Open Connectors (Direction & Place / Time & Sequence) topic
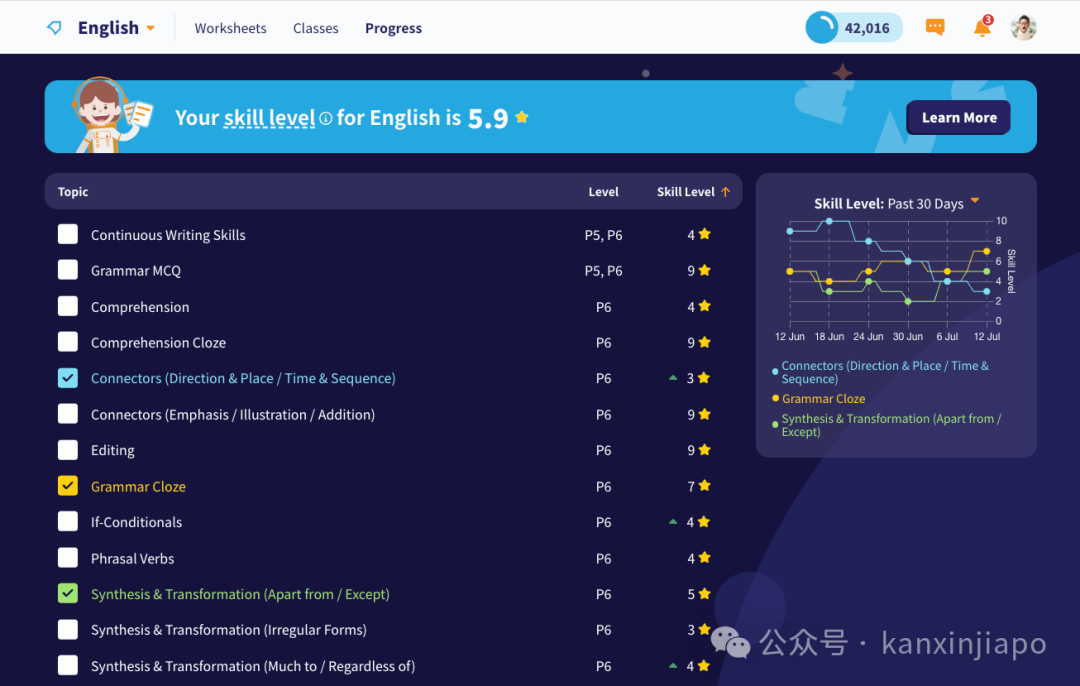 click(x=243, y=378)
